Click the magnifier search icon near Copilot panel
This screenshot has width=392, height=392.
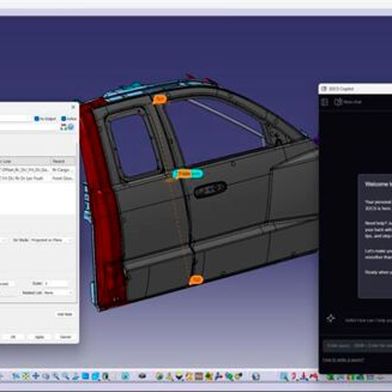click(x=285, y=377)
